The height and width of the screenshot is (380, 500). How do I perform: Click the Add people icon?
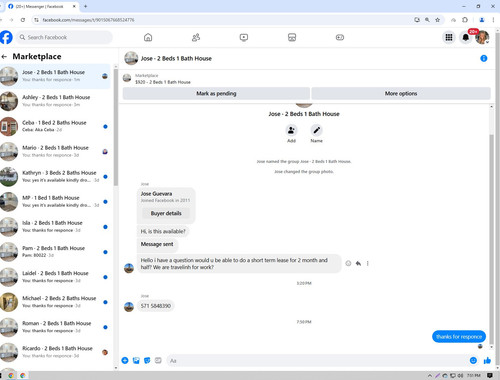pos(291,130)
